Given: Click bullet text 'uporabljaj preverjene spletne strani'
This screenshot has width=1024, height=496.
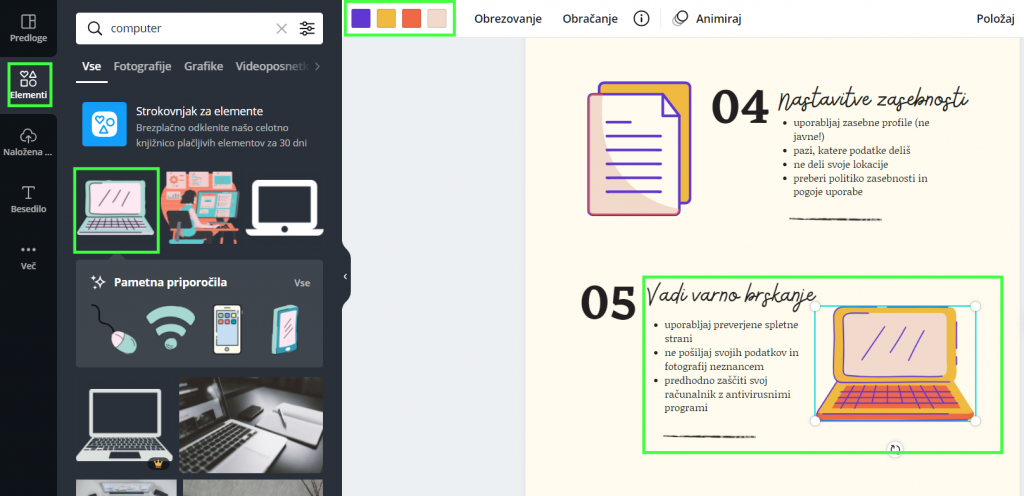Looking at the screenshot, I should click(731, 332).
